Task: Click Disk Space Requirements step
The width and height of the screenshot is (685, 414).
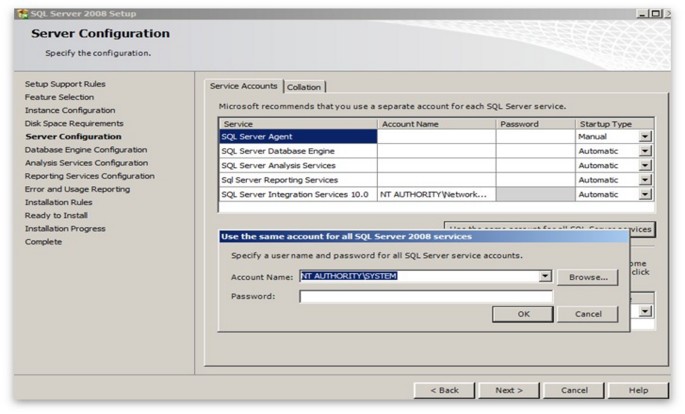Action: (74, 123)
